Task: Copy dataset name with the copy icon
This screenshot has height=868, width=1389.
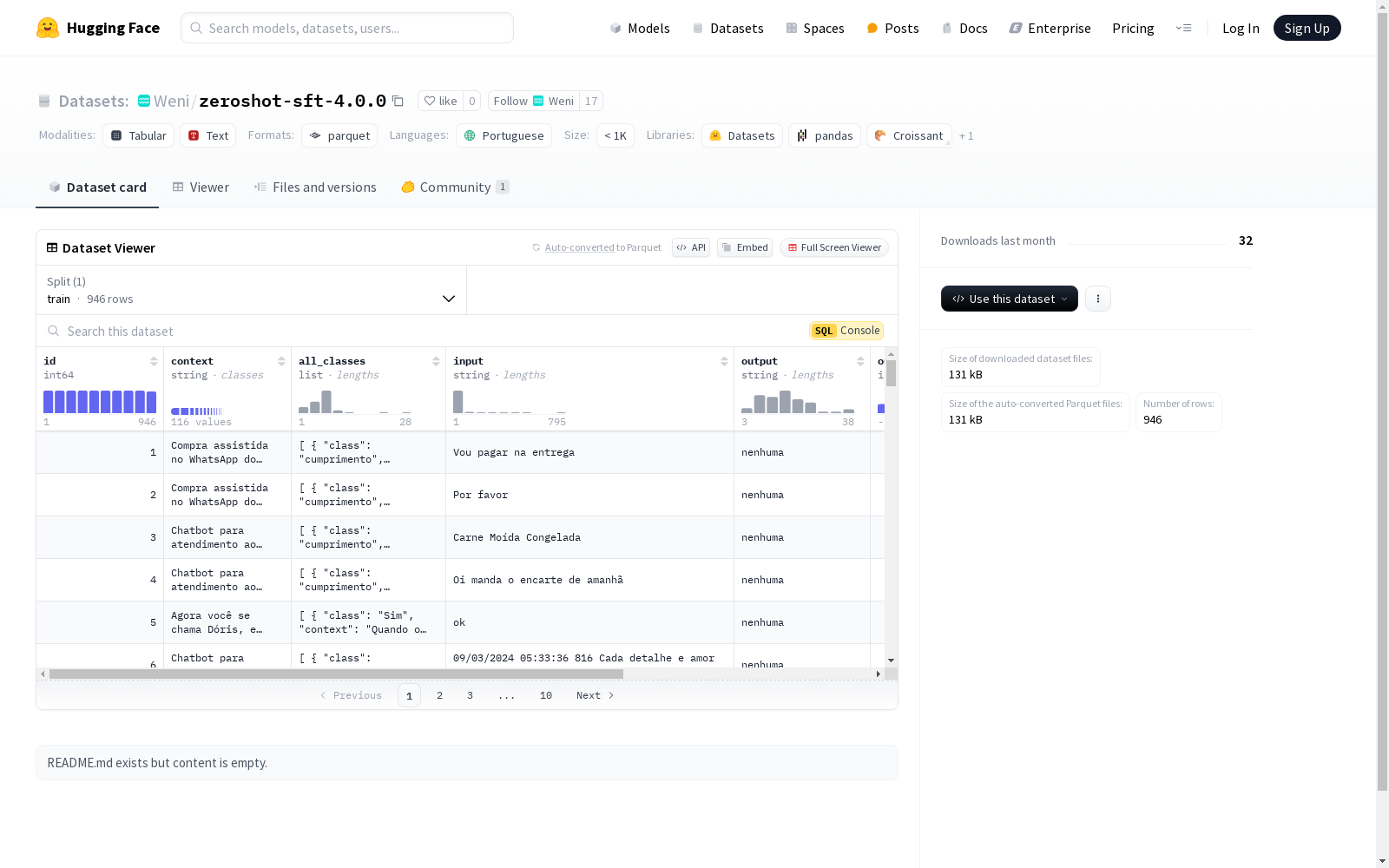Action: [x=398, y=101]
